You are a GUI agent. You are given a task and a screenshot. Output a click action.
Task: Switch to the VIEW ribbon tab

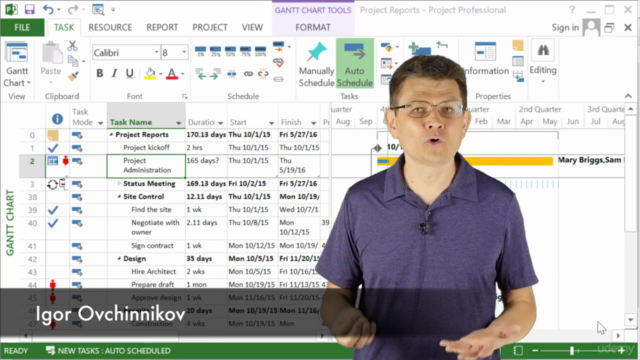pos(252,27)
